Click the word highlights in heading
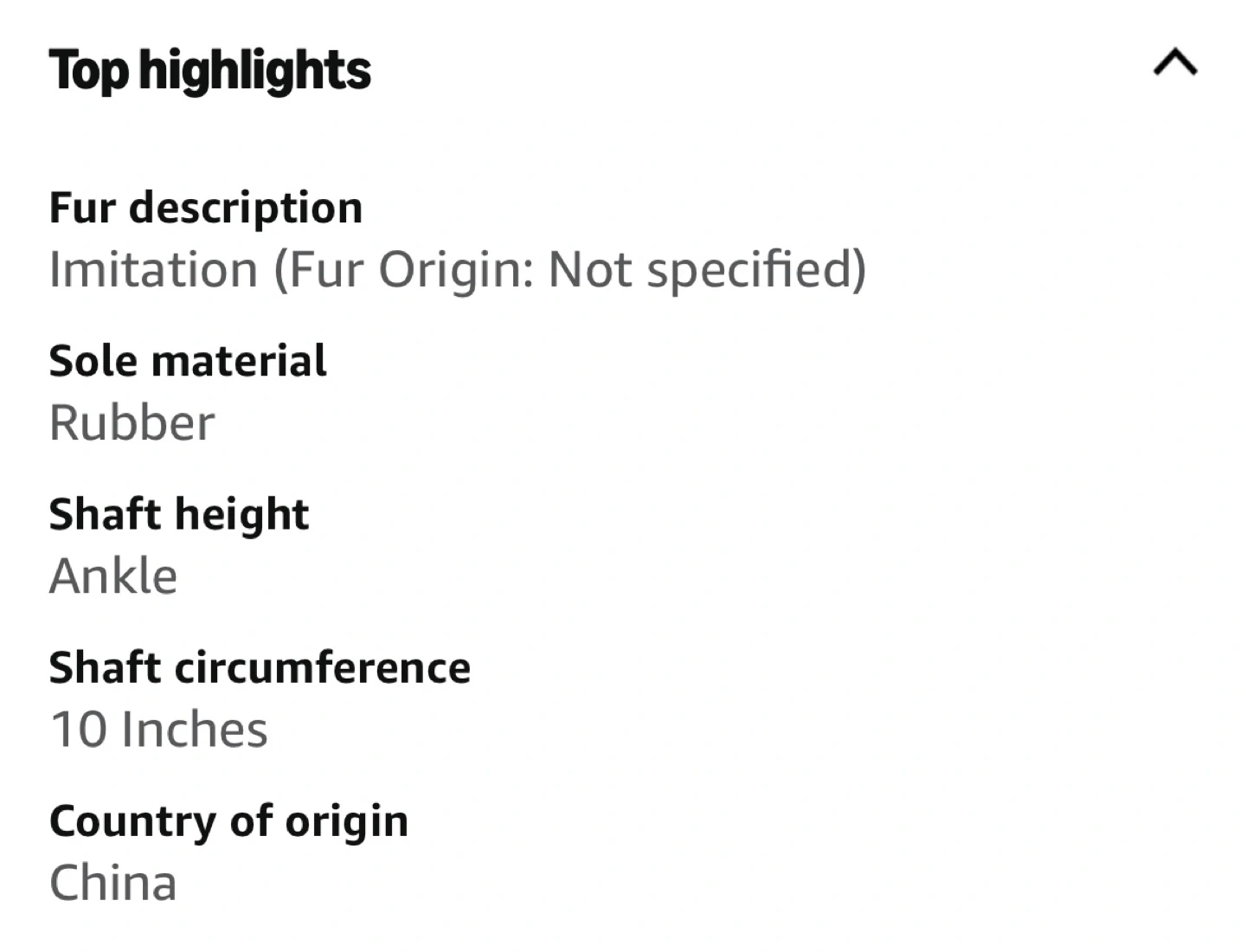This screenshot has width=1246, height=952. point(255,71)
